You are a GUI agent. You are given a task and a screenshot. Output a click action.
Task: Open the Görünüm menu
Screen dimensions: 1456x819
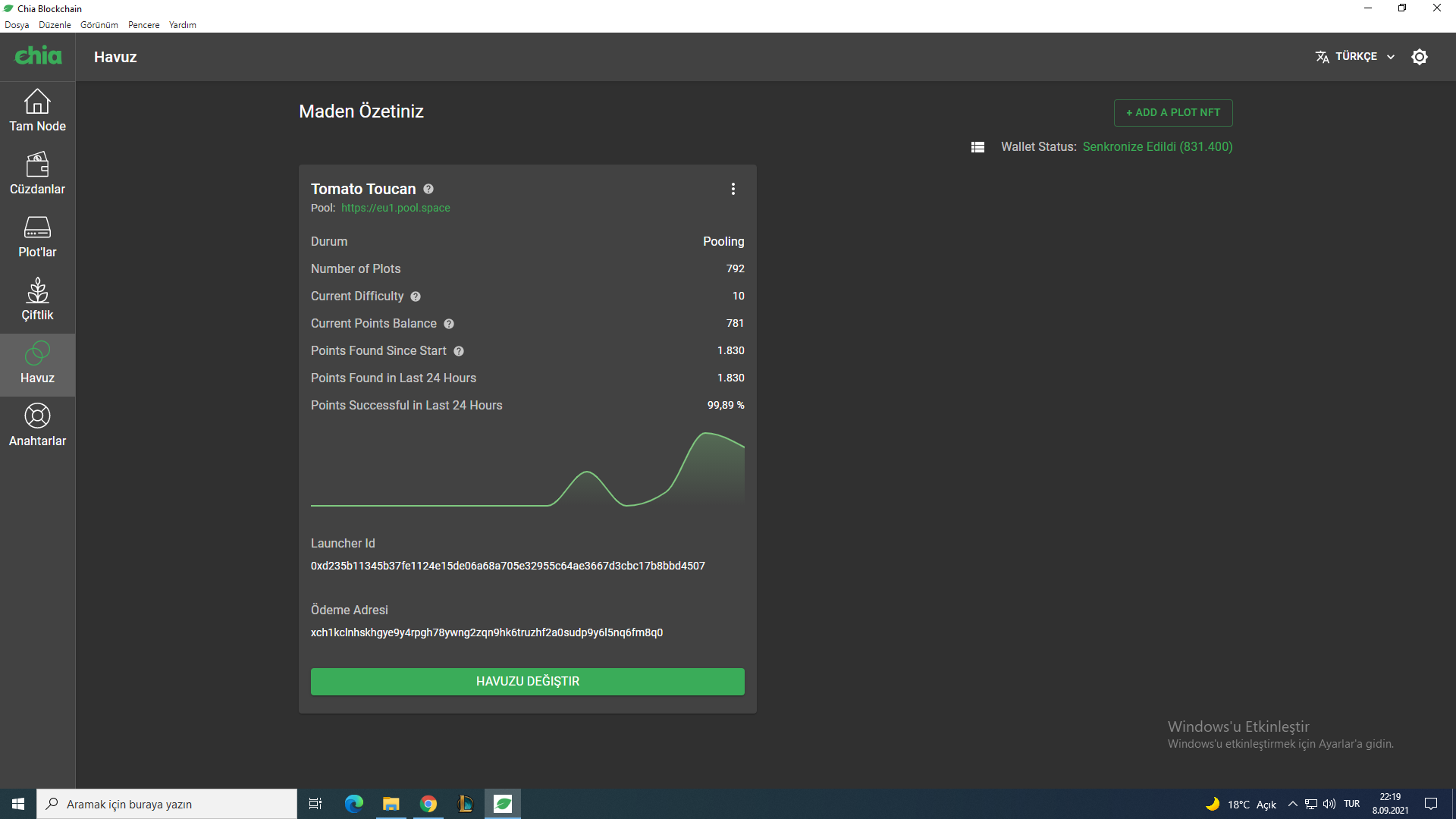[x=99, y=25]
